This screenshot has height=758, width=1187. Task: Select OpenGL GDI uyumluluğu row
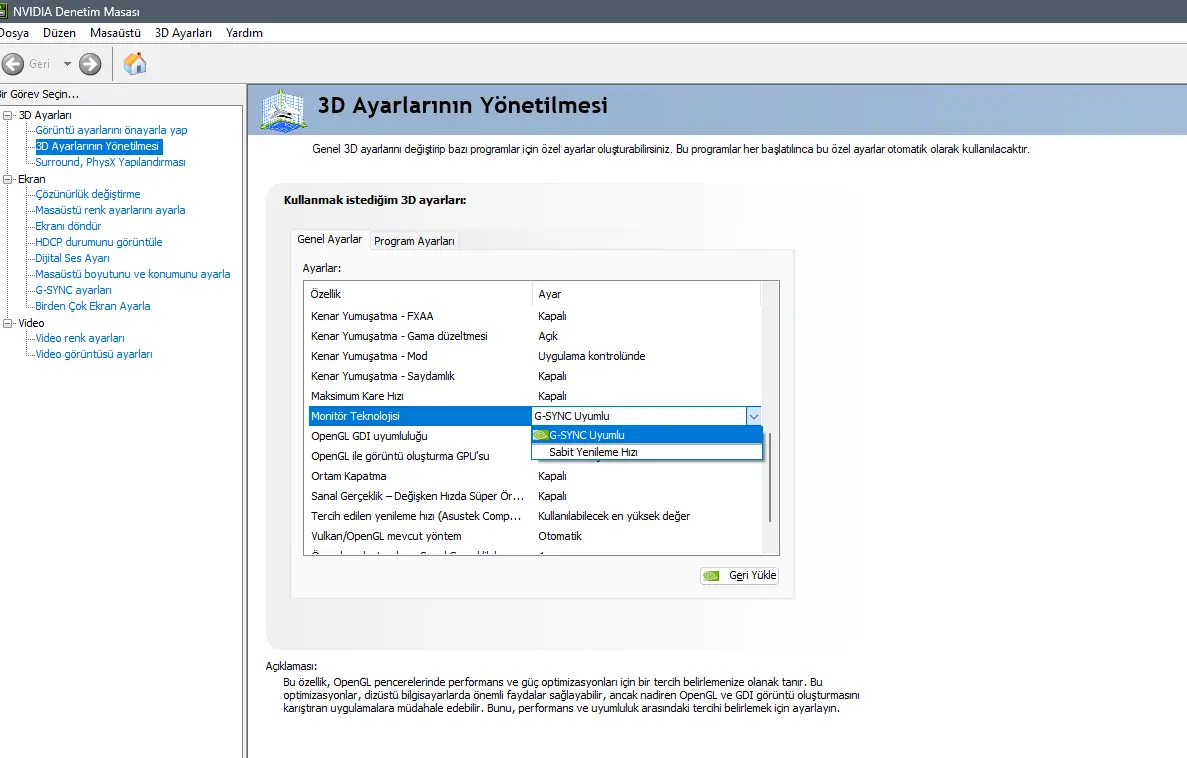coord(420,436)
